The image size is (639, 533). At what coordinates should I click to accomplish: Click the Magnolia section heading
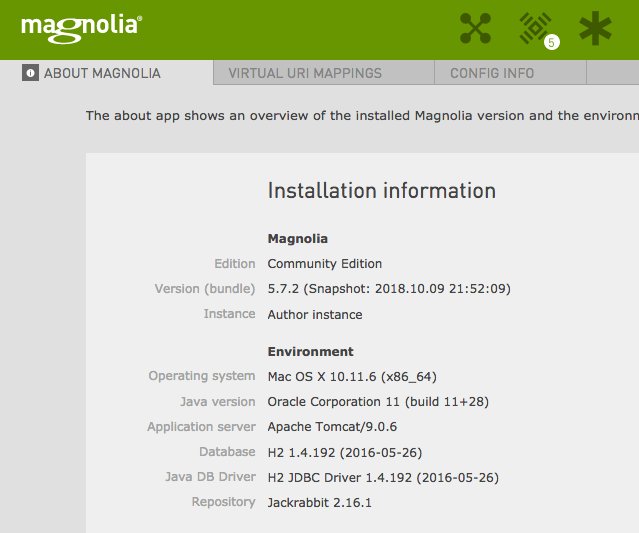tap(297, 238)
